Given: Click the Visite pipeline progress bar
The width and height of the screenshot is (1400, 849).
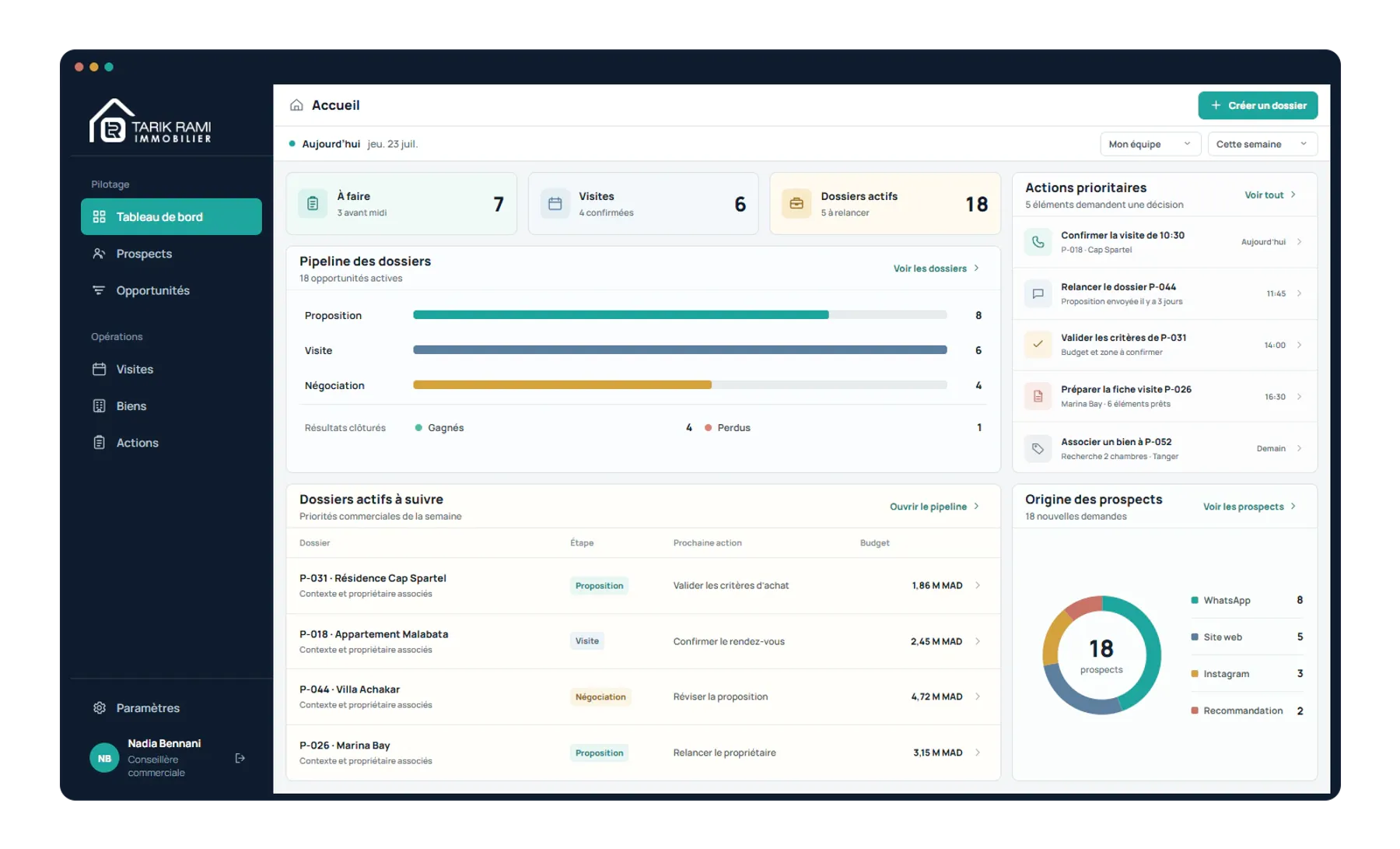Looking at the screenshot, I should (680, 350).
